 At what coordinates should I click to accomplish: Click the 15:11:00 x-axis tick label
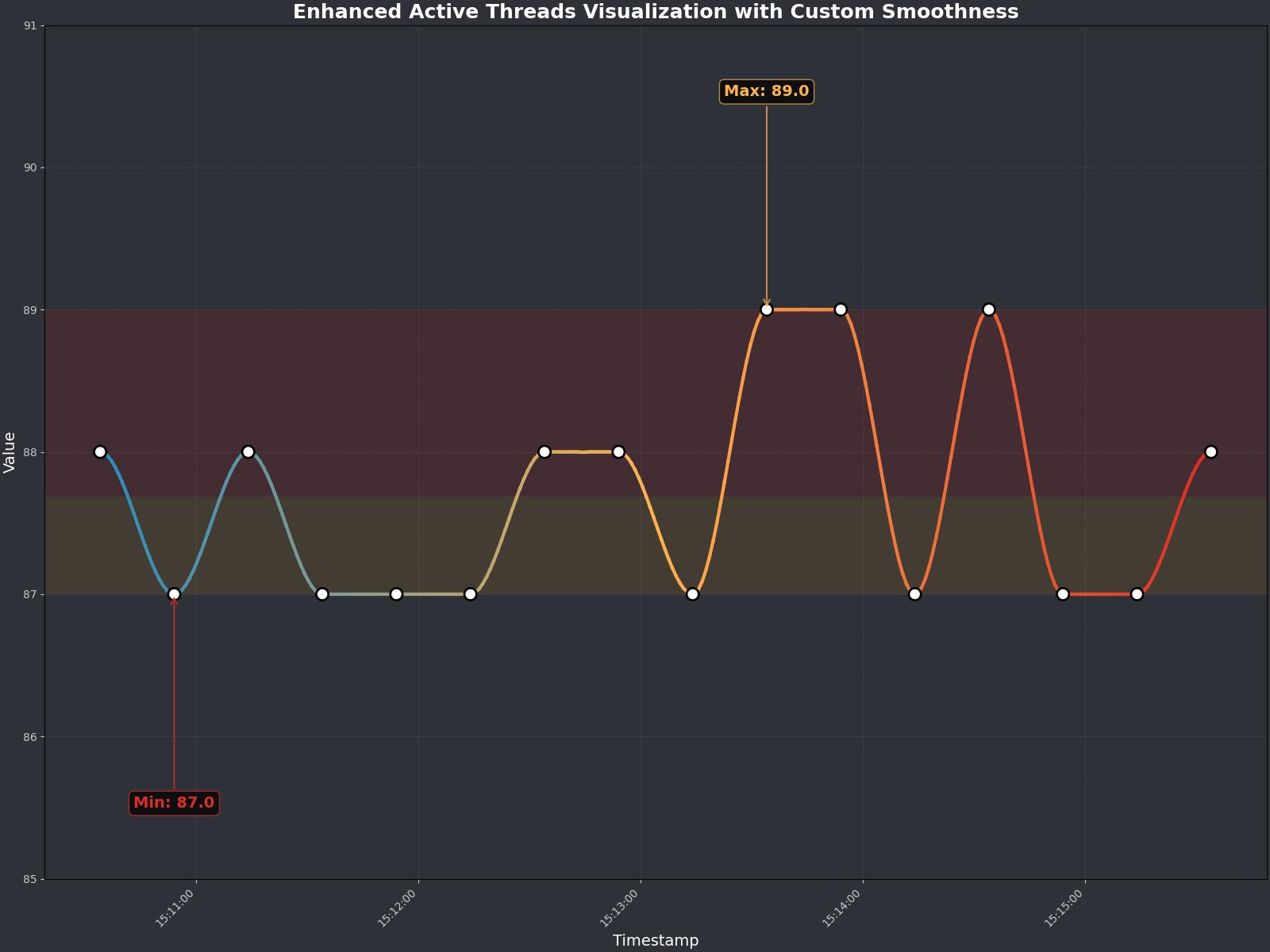175,908
